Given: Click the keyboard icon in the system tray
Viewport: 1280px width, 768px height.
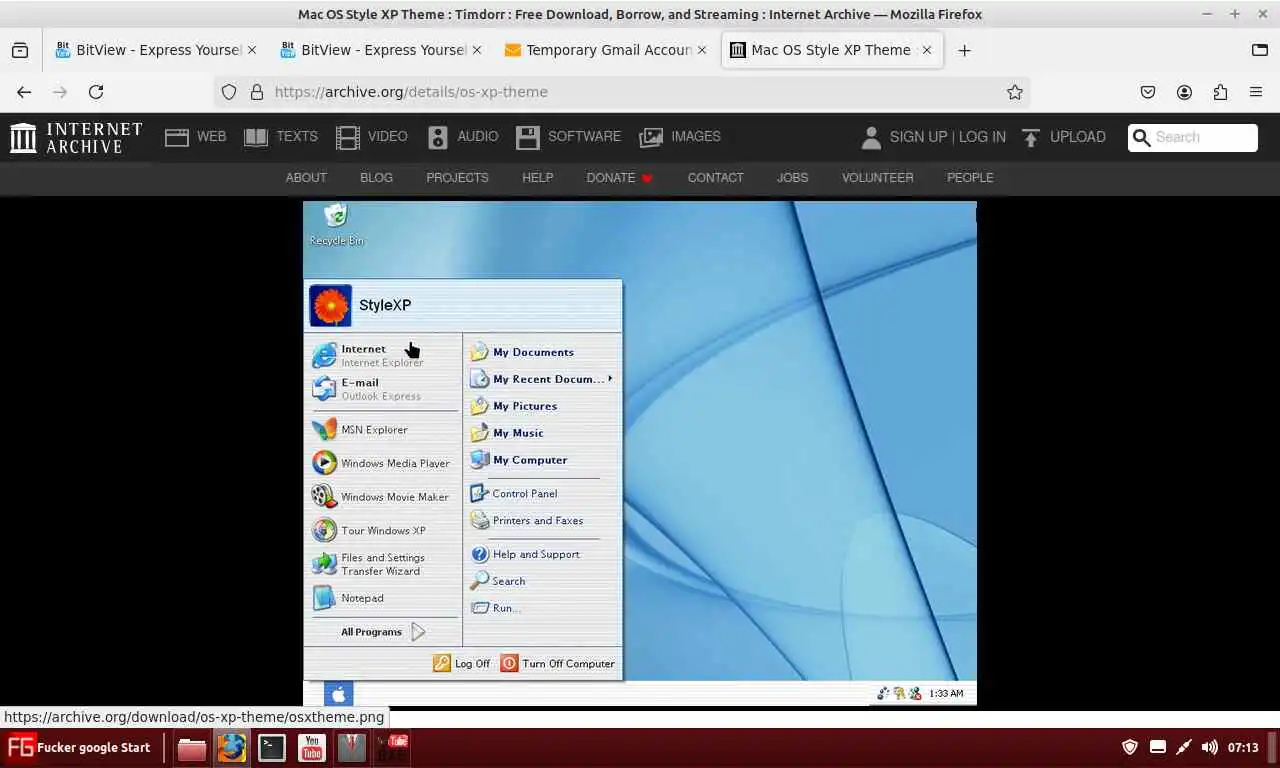Looking at the screenshot, I should click(1158, 747).
